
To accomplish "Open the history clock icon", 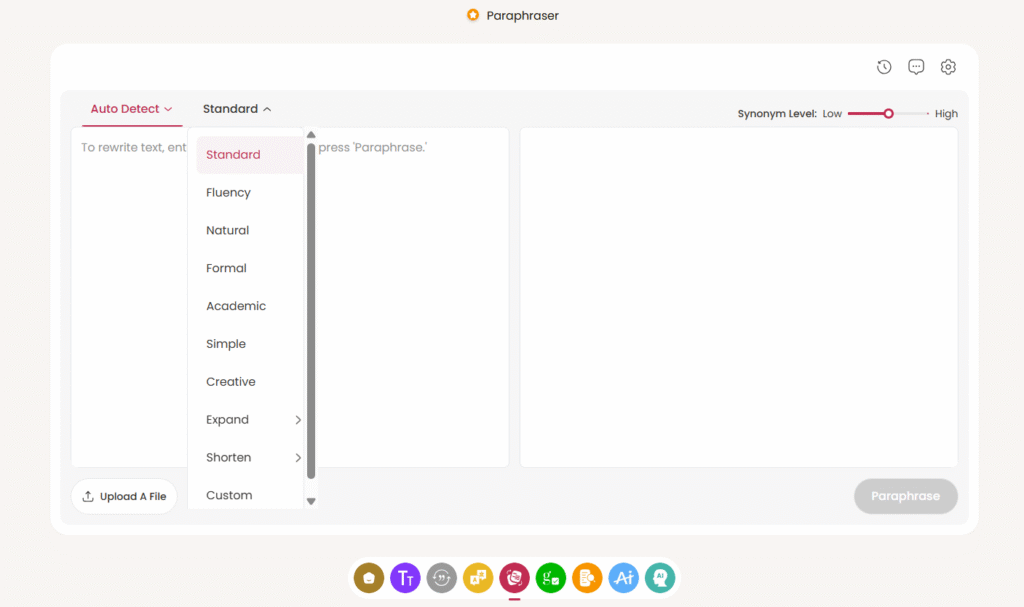I will click(x=884, y=67).
